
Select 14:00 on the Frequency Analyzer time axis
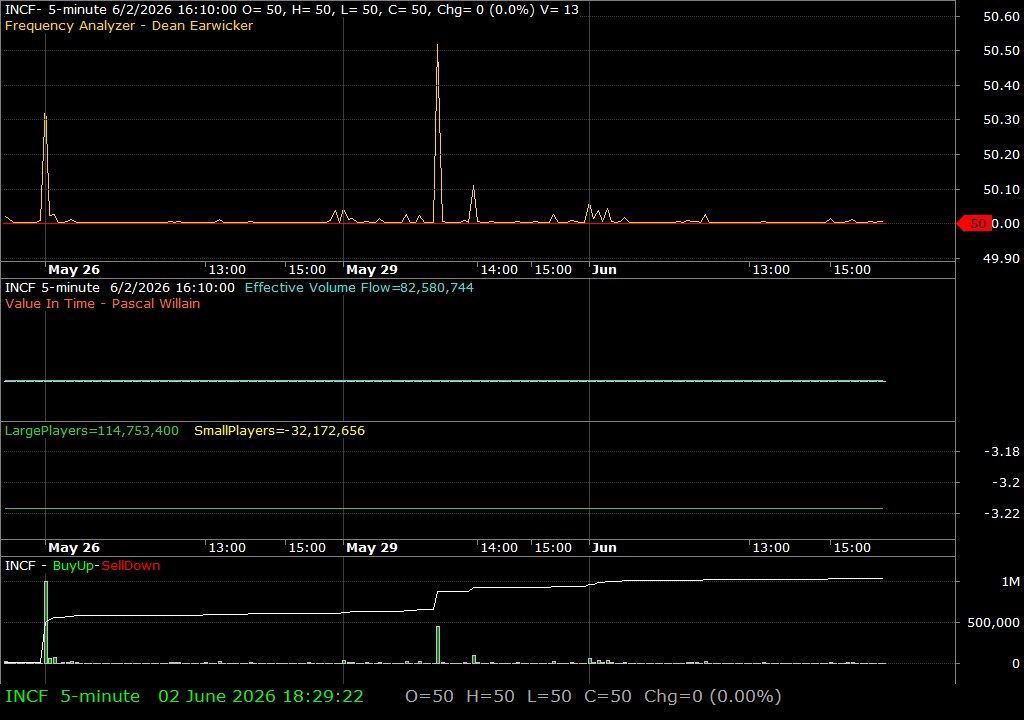[499, 270]
